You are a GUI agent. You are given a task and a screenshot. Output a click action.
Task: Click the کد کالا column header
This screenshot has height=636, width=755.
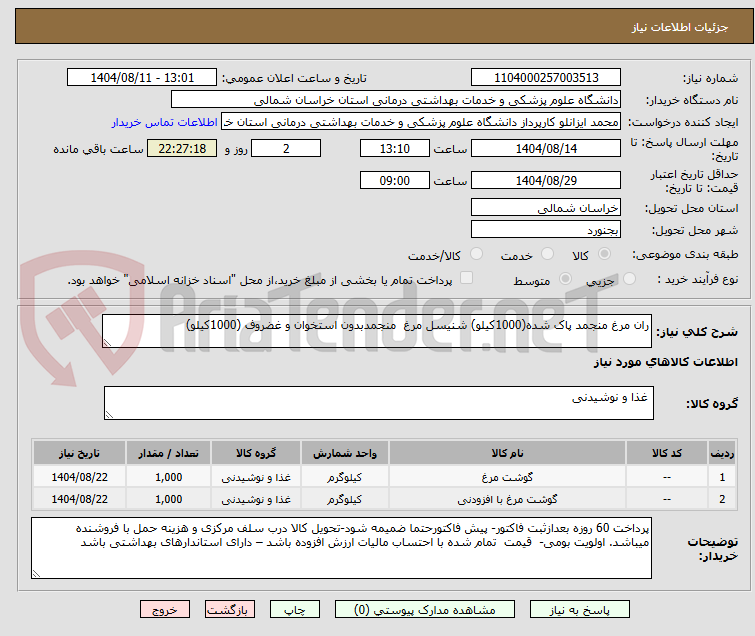[x=666, y=453]
